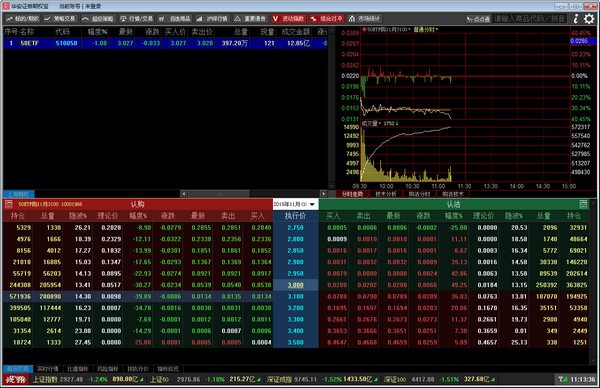
Task: Open 重要通告 warning triangle item
Action: click(x=250, y=18)
